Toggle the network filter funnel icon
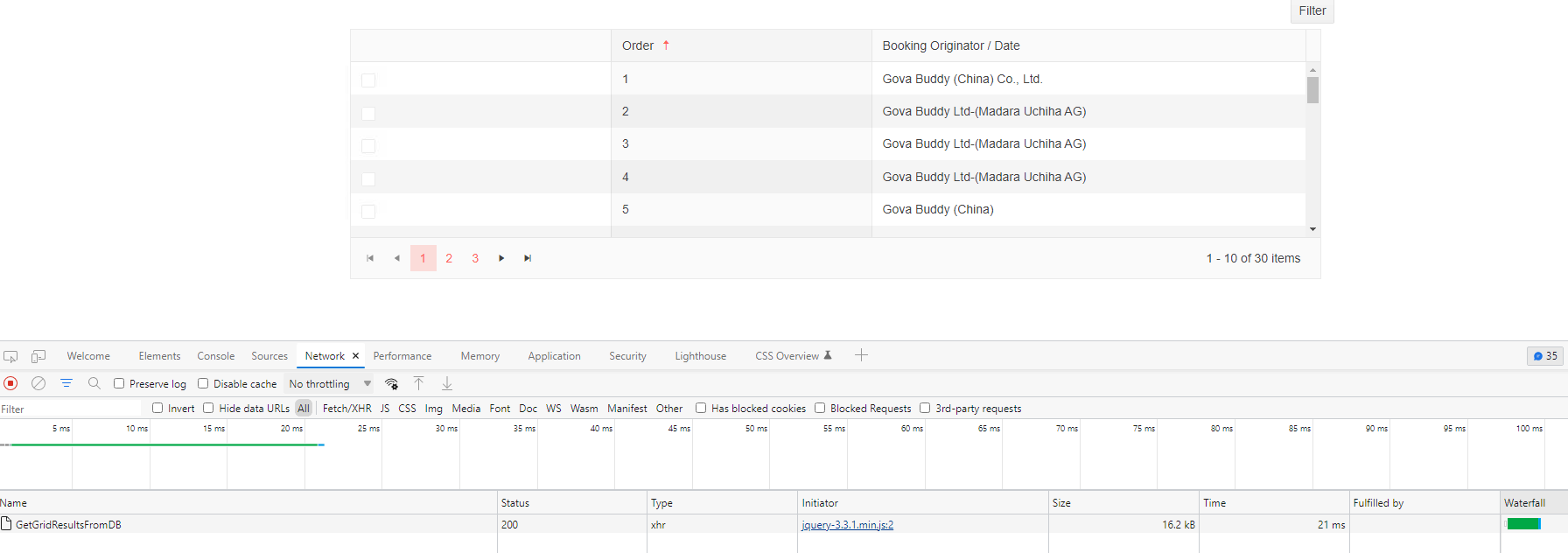The width and height of the screenshot is (1568, 553). (66, 383)
